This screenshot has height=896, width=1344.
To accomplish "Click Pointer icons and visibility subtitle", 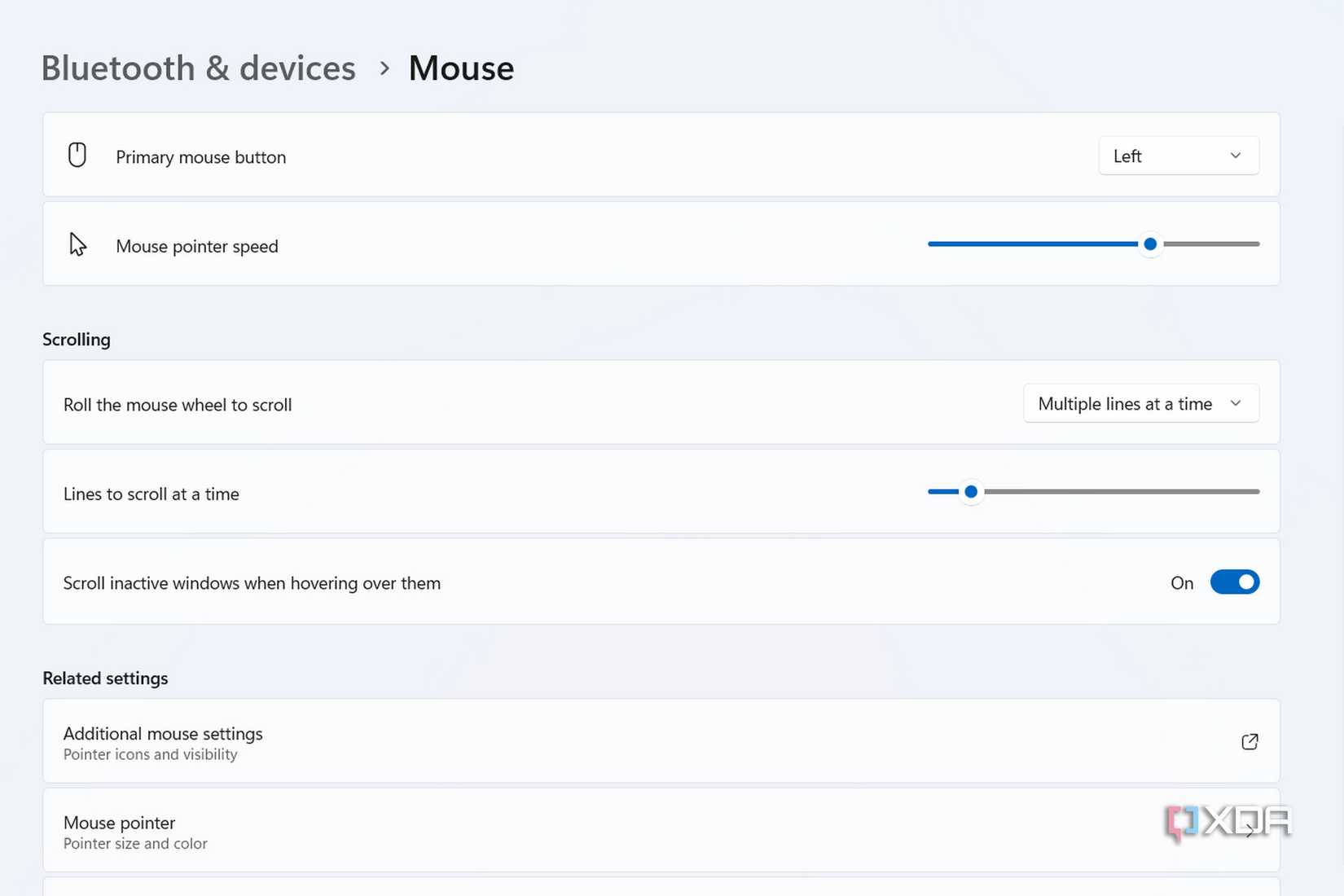I will click(x=151, y=754).
